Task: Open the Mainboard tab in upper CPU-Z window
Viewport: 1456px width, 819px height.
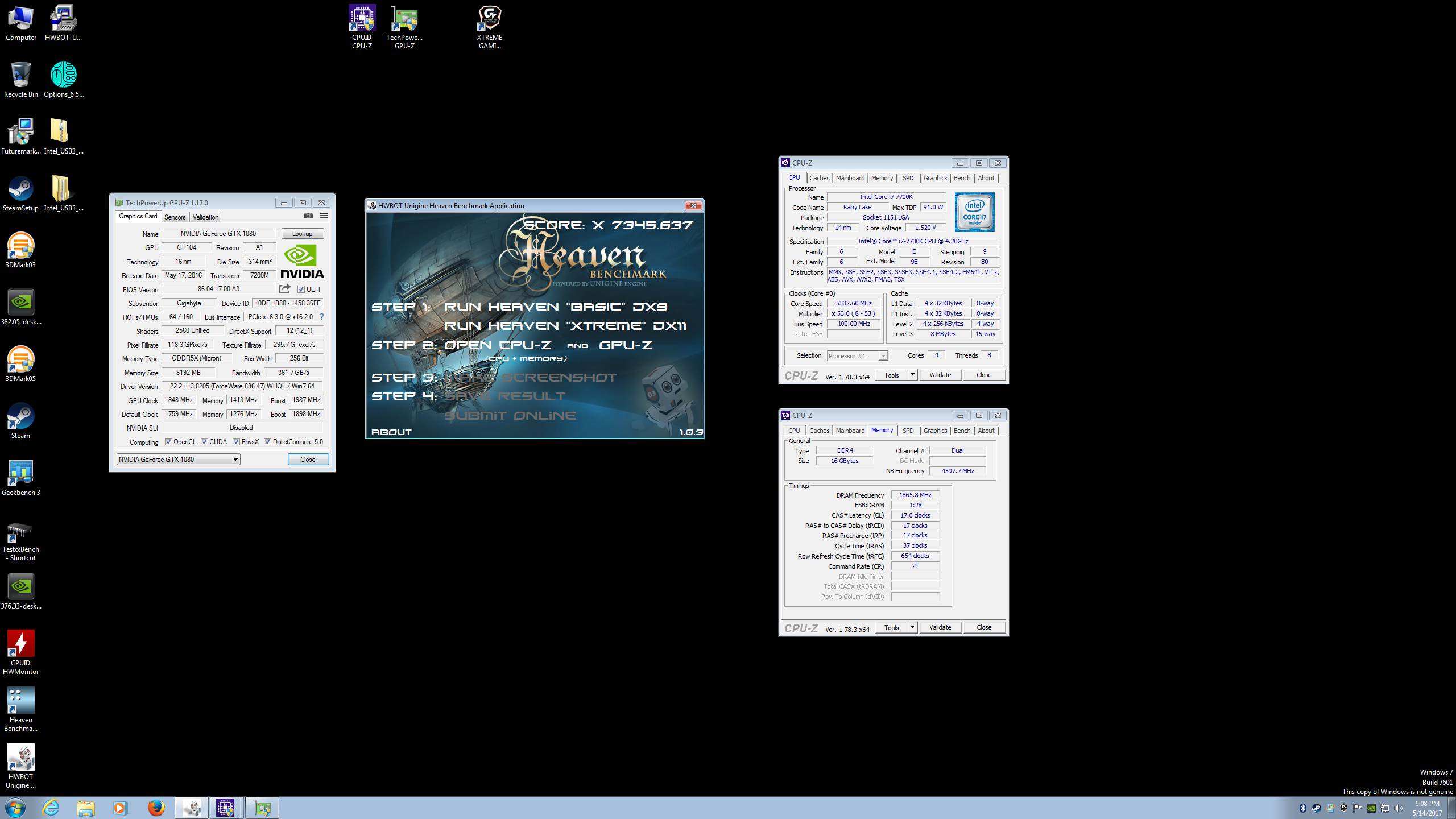Action: coord(850,178)
